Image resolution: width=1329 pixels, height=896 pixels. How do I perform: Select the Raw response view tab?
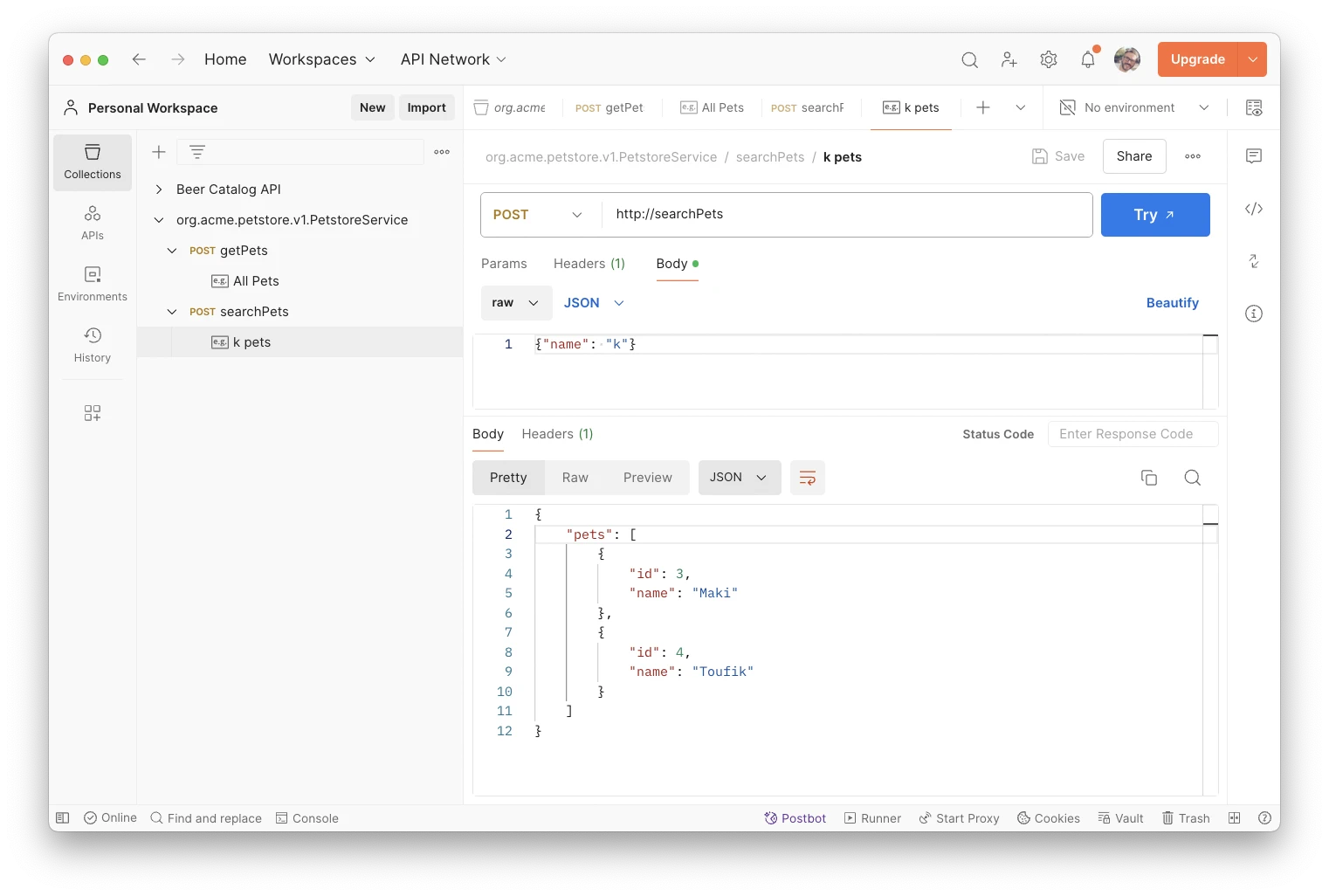[575, 478]
